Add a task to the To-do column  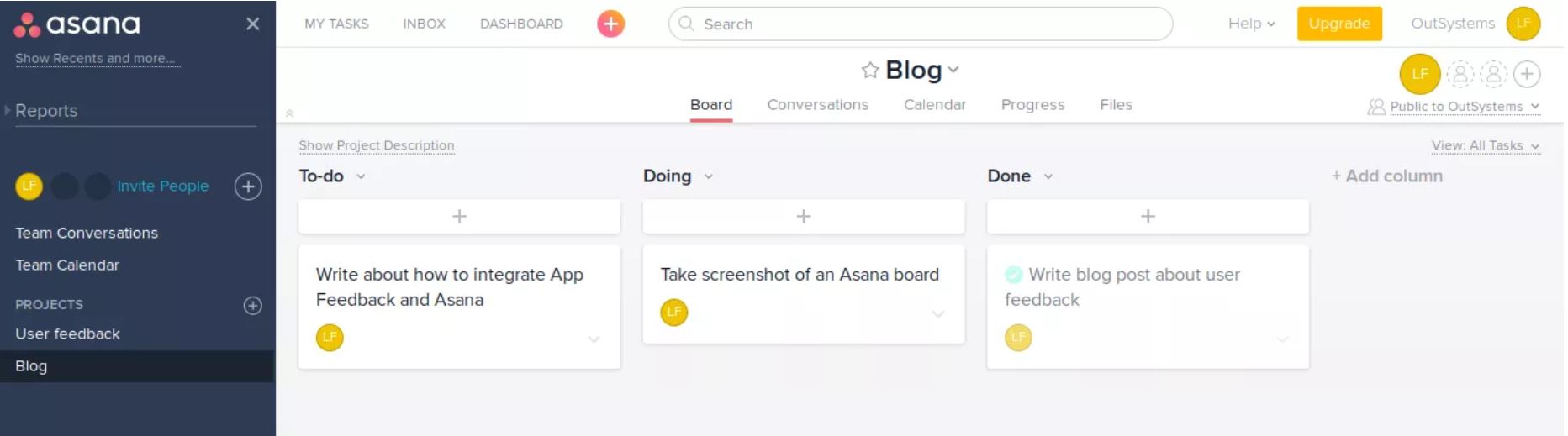coord(459,216)
